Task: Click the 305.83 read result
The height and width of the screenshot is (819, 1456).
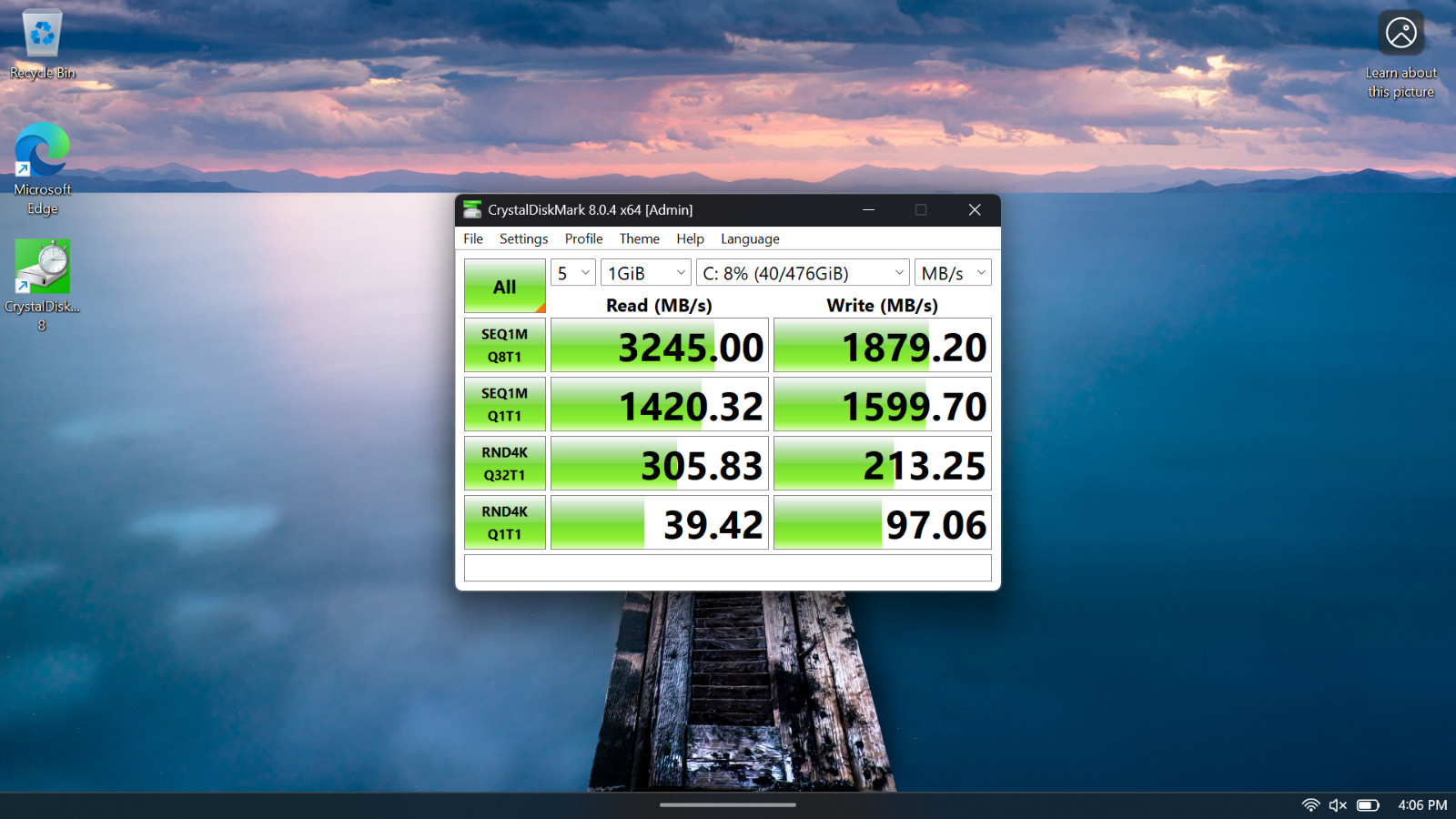Action: point(660,463)
